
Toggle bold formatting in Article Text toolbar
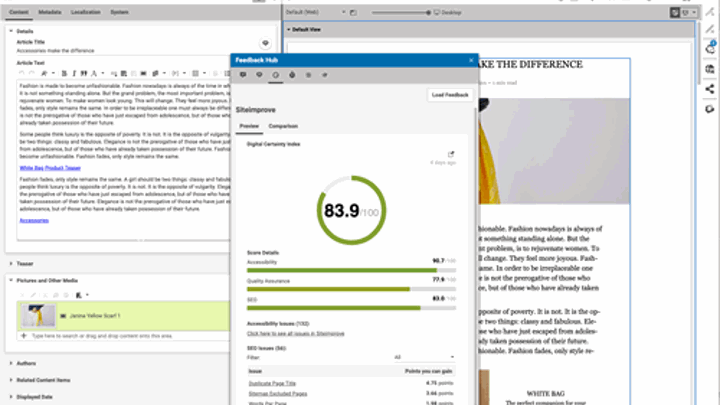pyautogui.click(x=63, y=73)
